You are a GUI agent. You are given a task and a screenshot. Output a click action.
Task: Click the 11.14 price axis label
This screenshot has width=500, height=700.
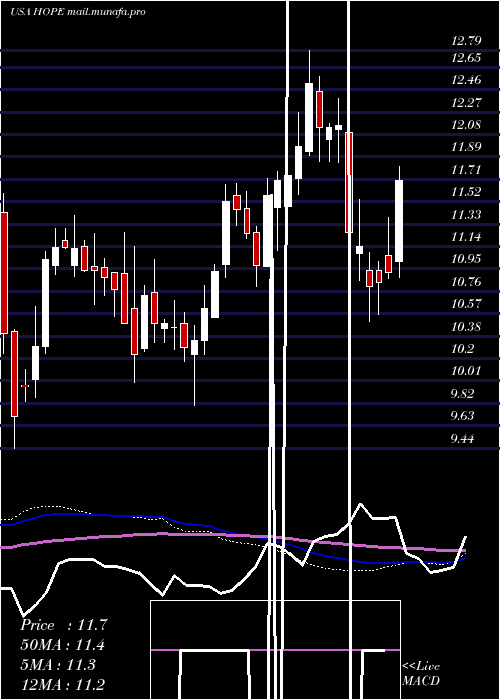(466, 237)
